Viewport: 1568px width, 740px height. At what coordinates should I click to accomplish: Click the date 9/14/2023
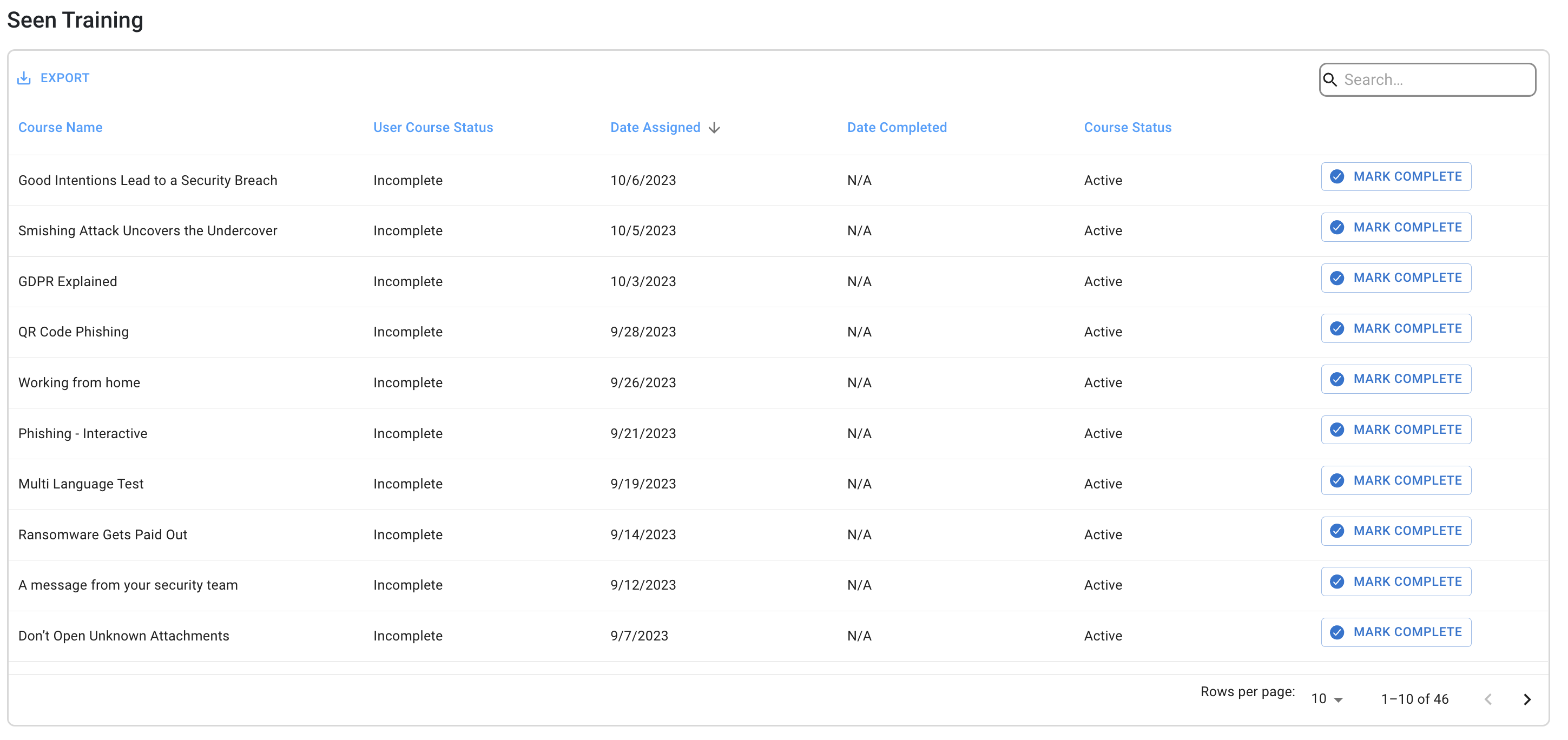click(x=643, y=534)
